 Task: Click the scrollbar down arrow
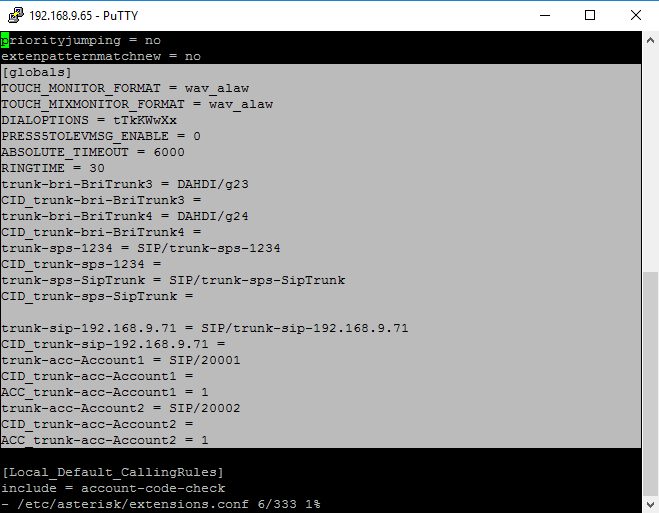(650, 504)
